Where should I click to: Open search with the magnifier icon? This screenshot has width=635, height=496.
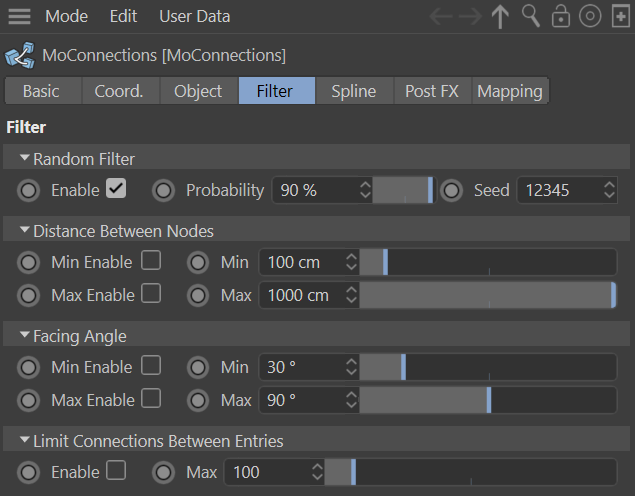click(x=531, y=17)
